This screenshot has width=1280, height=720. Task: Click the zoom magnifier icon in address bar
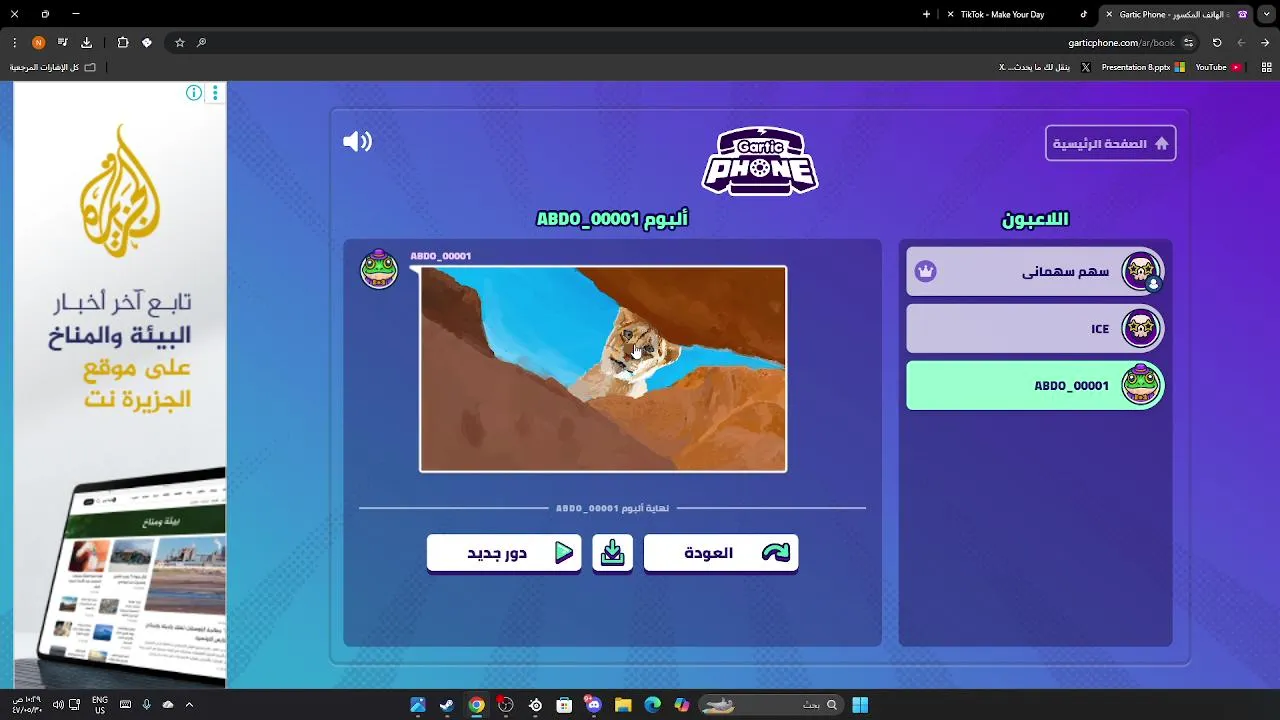tap(201, 43)
